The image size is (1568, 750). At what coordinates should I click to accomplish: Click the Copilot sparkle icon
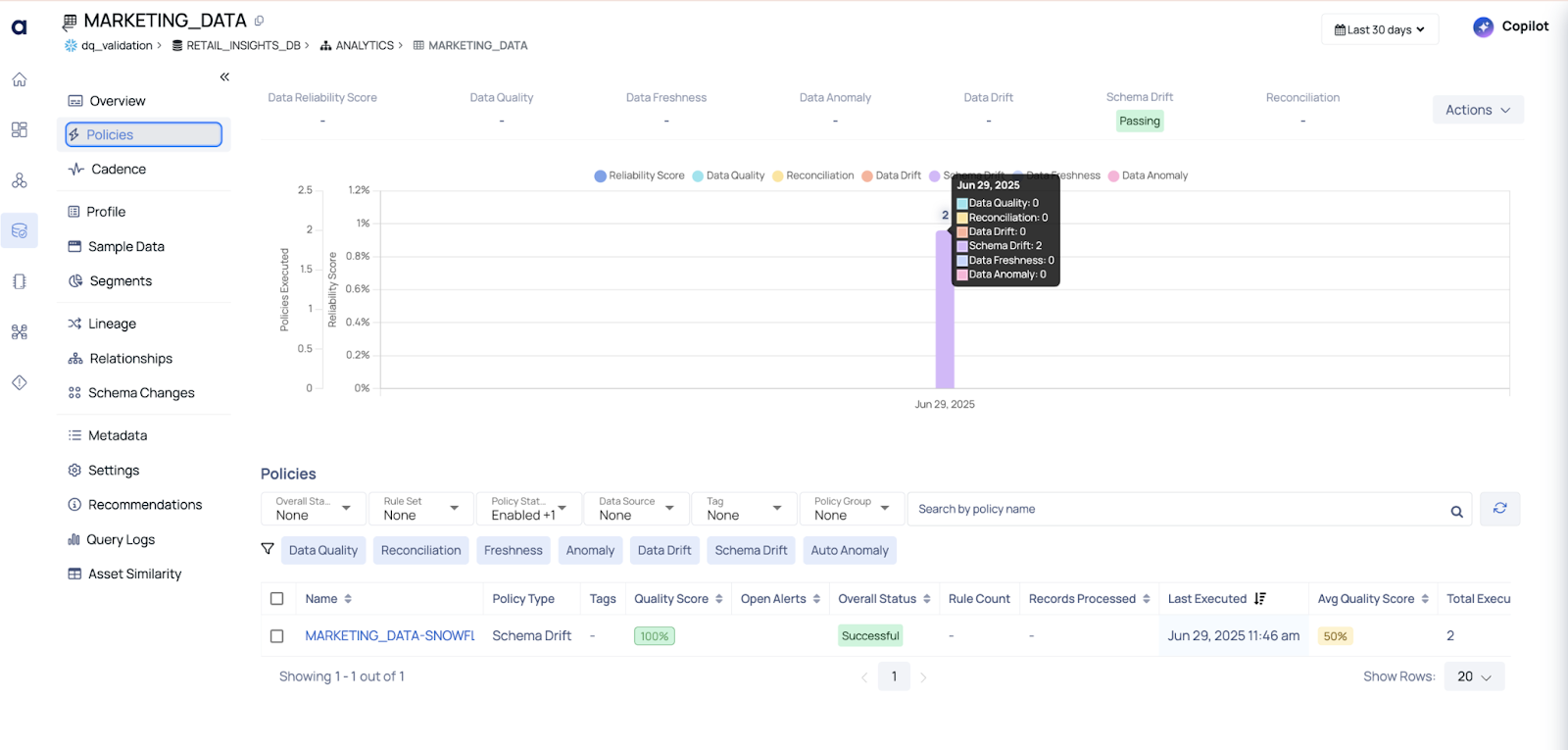pos(1484,27)
